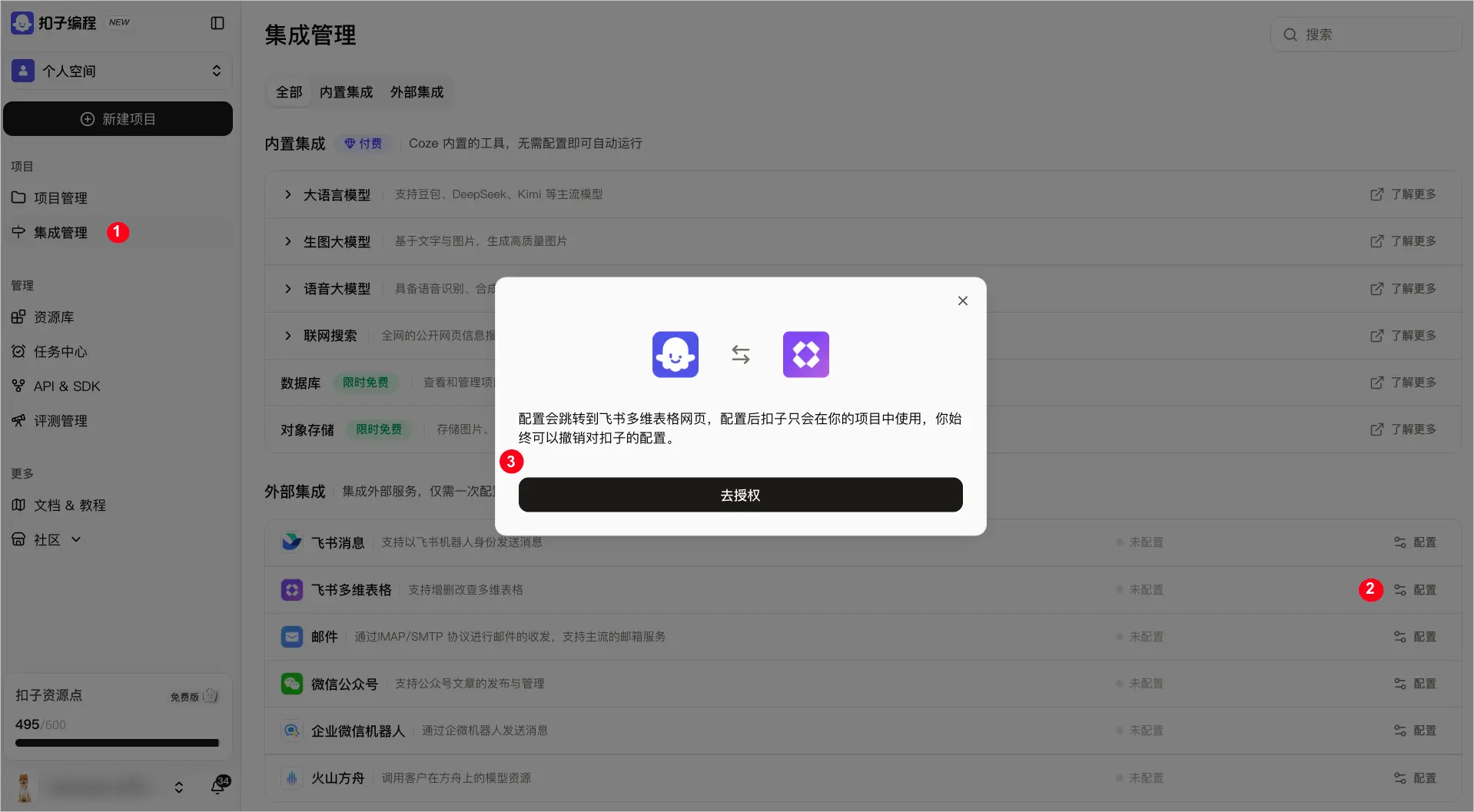Configure 微信公众号 via 配置
Viewport: 1474px width, 812px height.
(1415, 684)
